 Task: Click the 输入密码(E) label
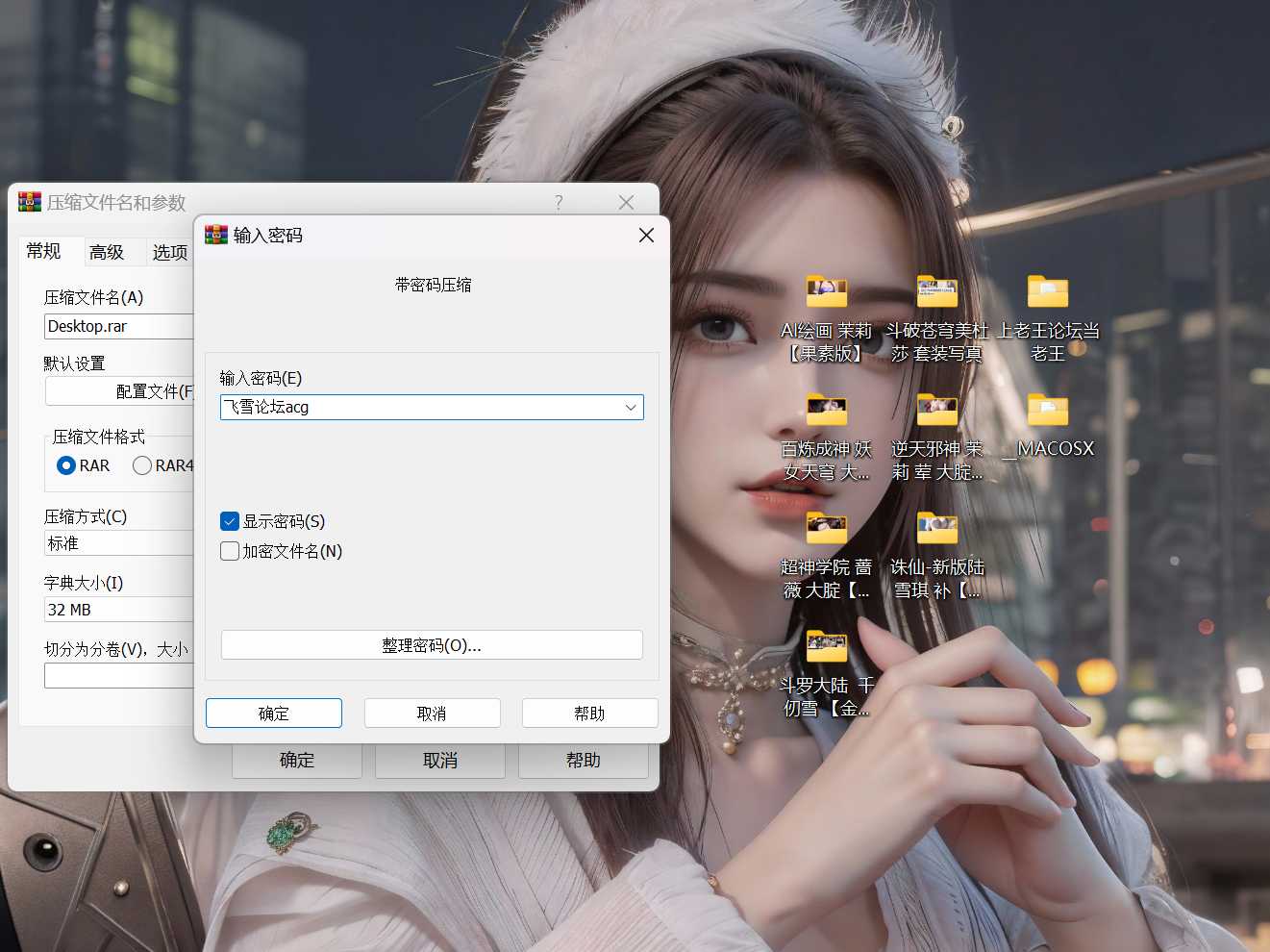coord(261,378)
